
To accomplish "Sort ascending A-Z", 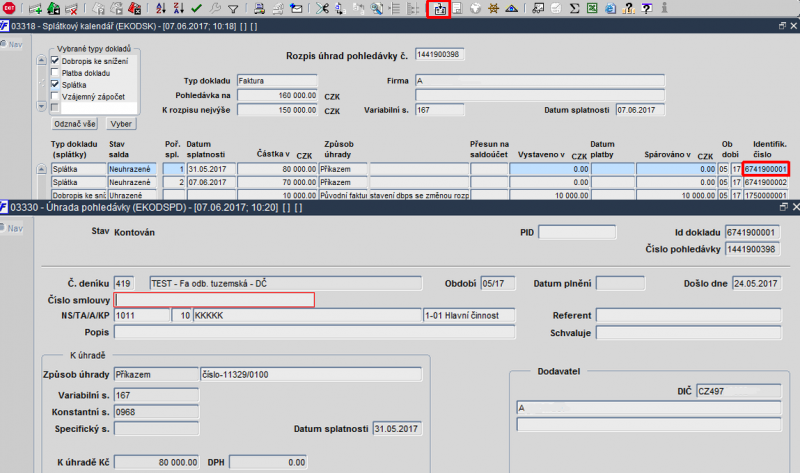I will [x=161, y=8].
